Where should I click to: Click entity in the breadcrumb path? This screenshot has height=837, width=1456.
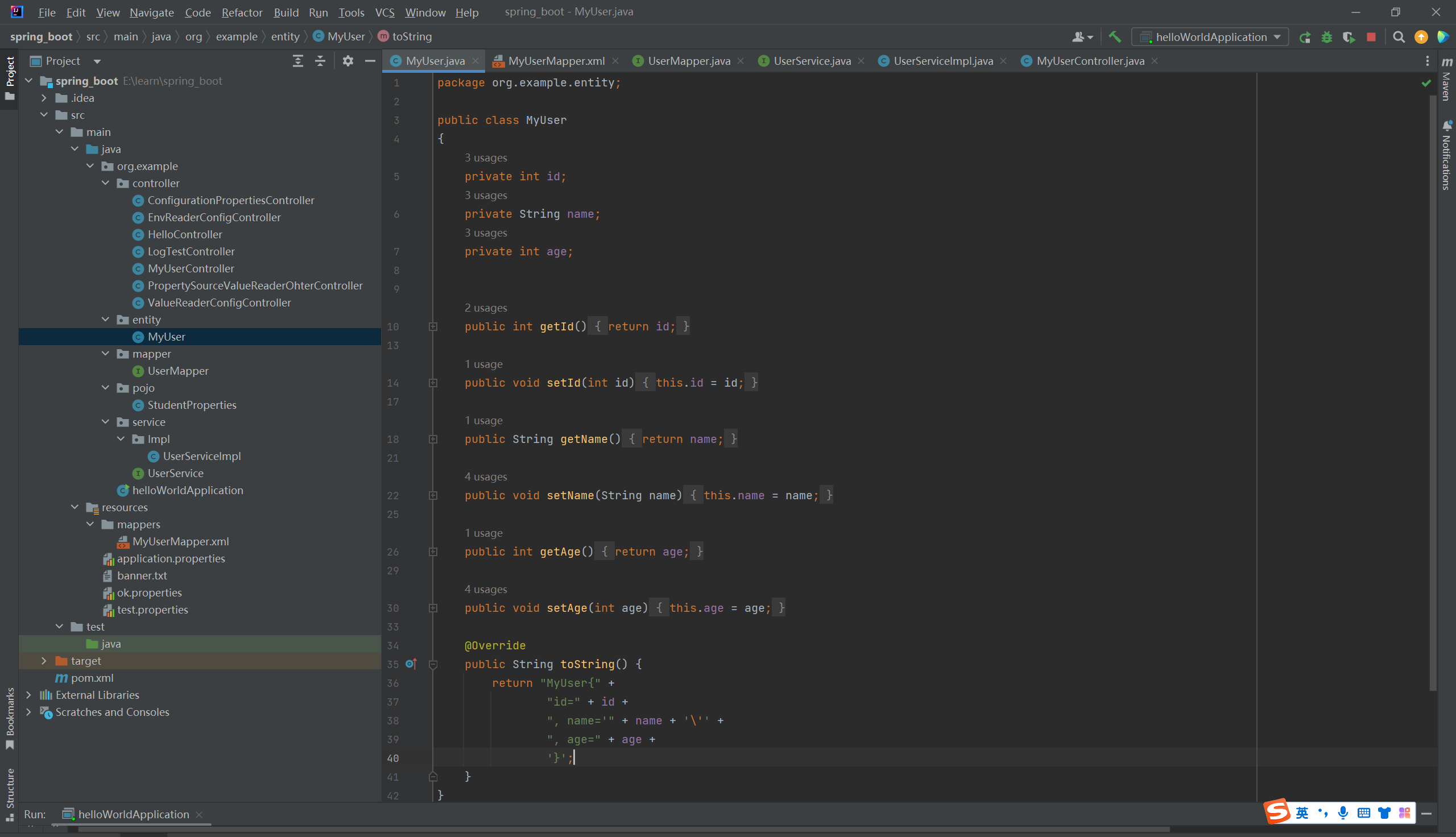pyautogui.click(x=285, y=37)
